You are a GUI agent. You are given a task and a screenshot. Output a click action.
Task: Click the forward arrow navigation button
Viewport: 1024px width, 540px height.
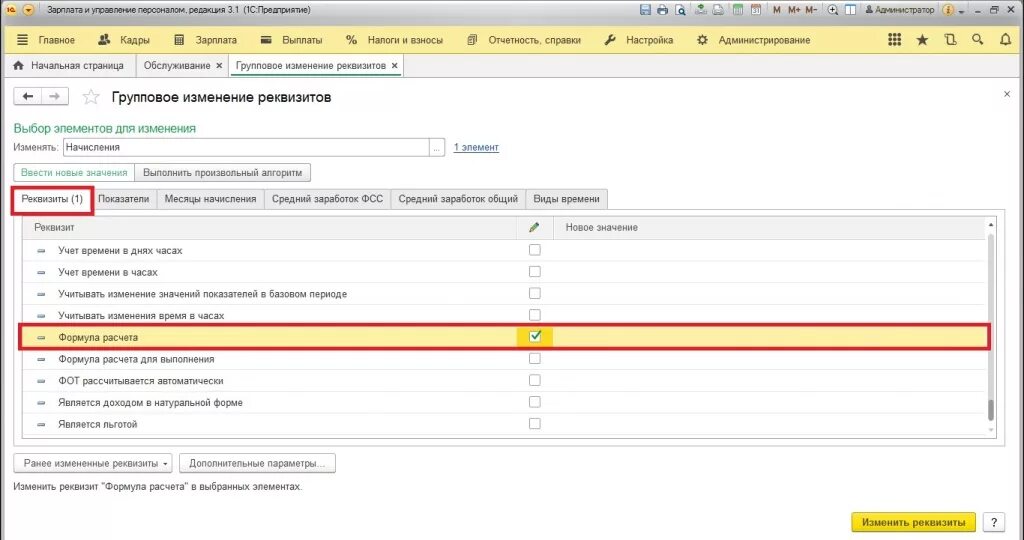pos(55,97)
